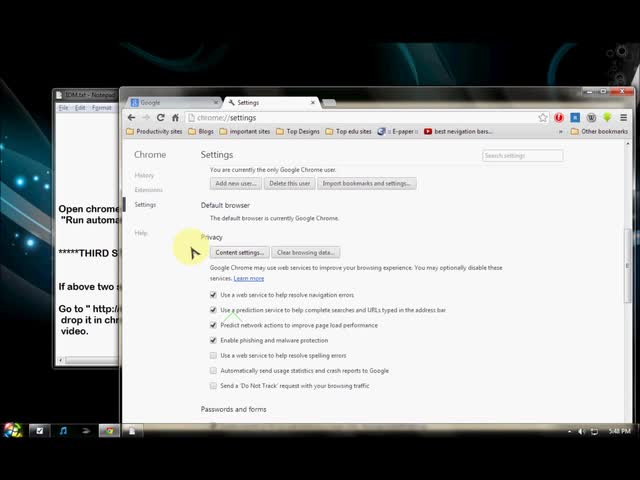Open Notepad Format menu

click(x=102, y=108)
